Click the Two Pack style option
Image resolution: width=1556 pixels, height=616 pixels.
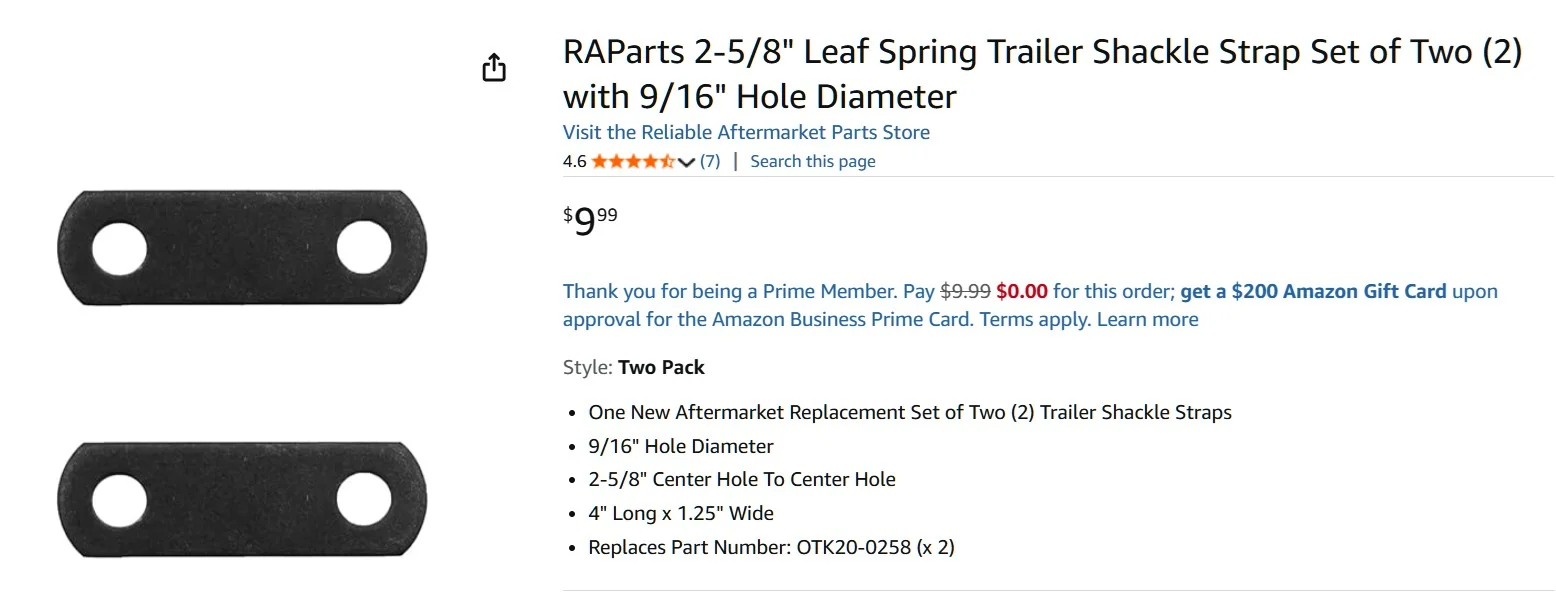661,367
